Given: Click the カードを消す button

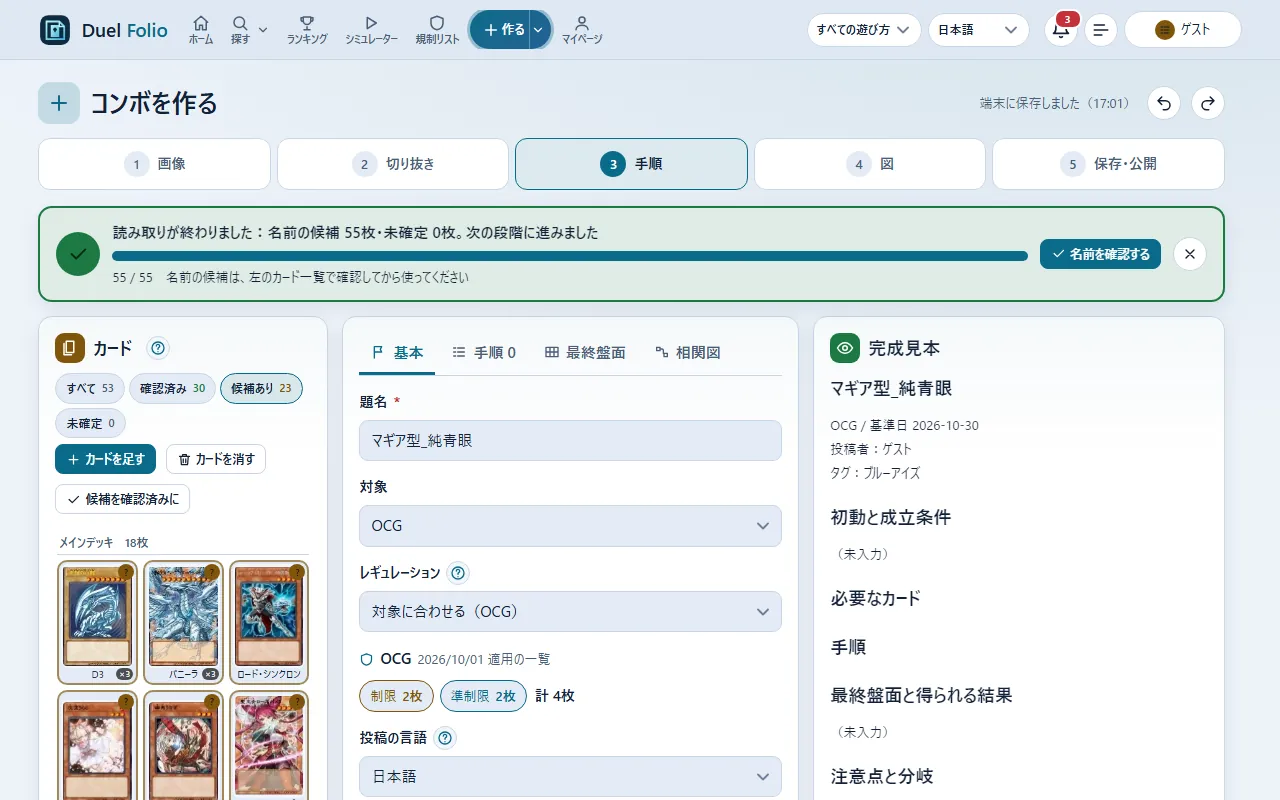Looking at the screenshot, I should pos(216,459).
